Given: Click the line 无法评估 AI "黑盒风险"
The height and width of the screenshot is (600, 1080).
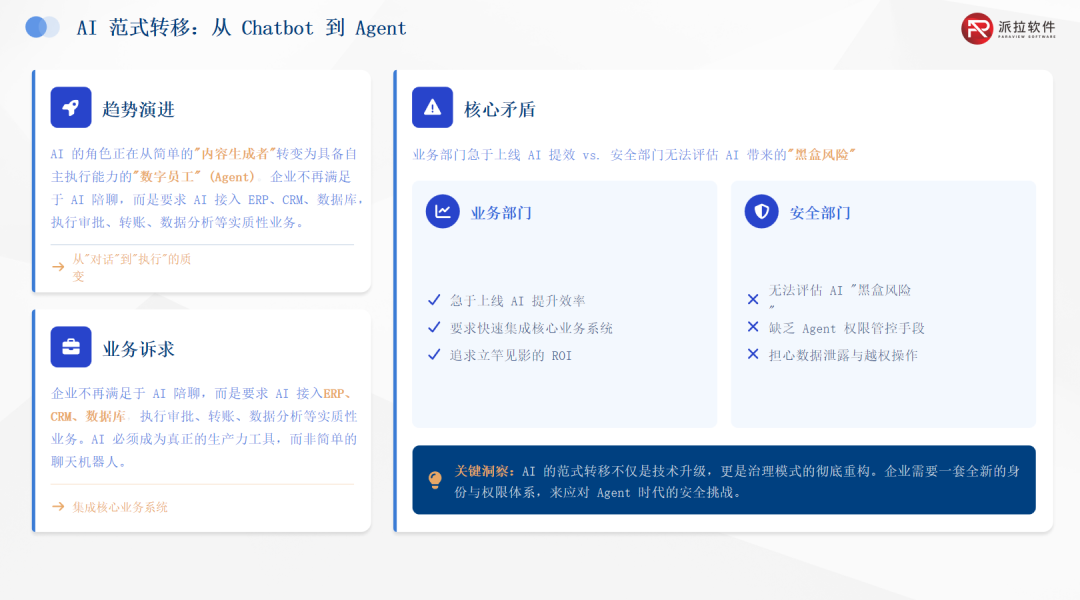Looking at the screenshot, I should pos(840,298).
